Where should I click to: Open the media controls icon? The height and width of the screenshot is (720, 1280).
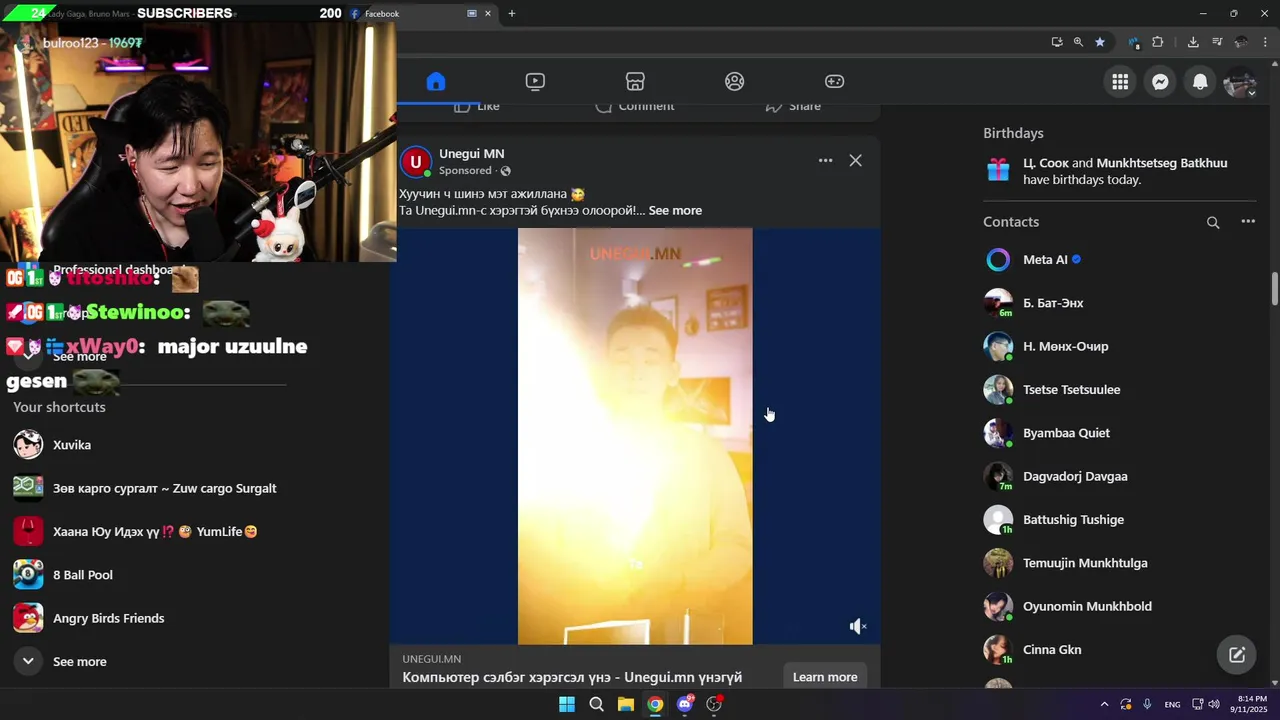coord(1217,42)
